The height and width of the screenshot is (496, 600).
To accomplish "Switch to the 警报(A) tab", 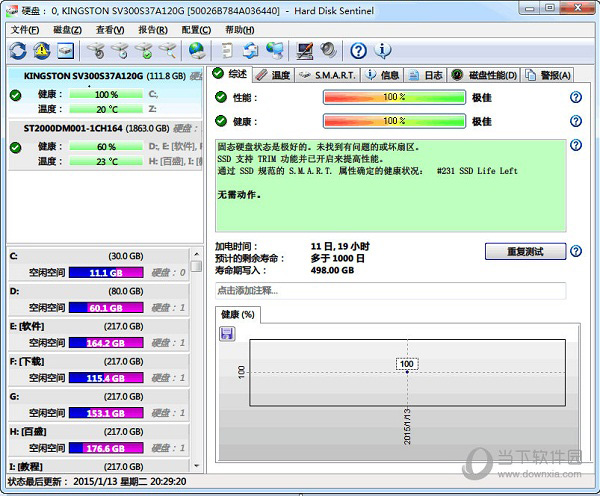I will pos(548,75).
